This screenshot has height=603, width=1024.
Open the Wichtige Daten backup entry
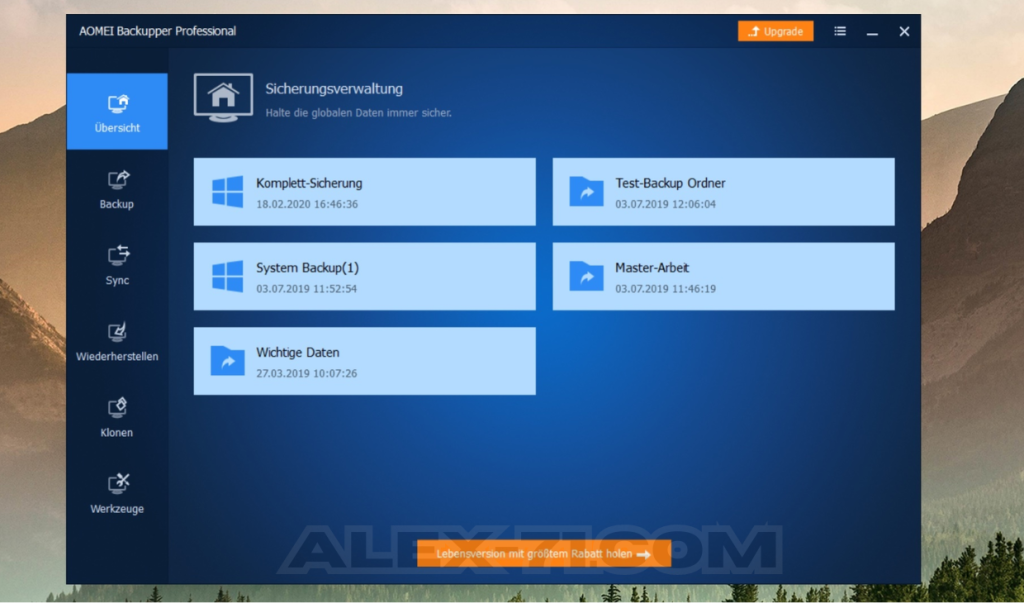tap(364, 360)
